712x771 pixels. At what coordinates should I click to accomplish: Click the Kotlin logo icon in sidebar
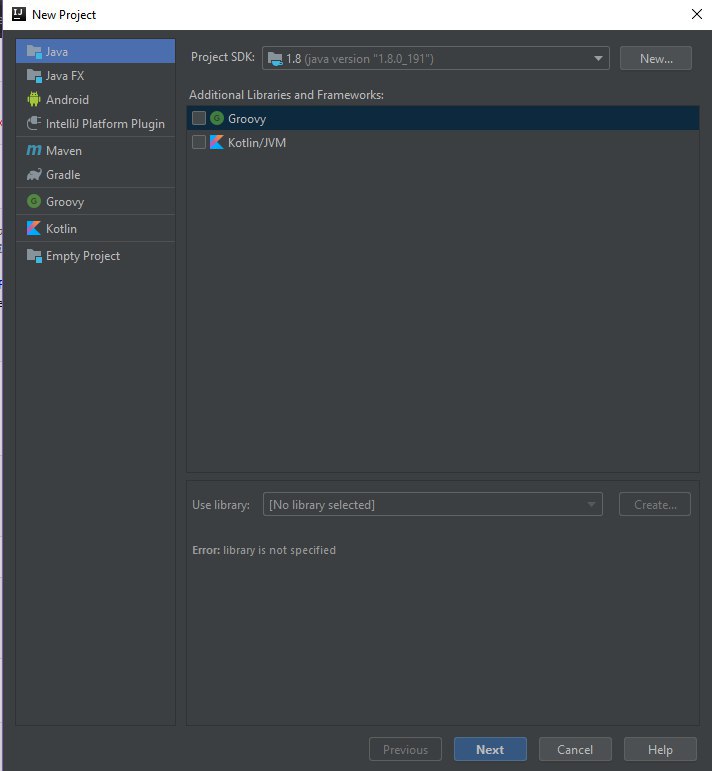click(34, 228)
